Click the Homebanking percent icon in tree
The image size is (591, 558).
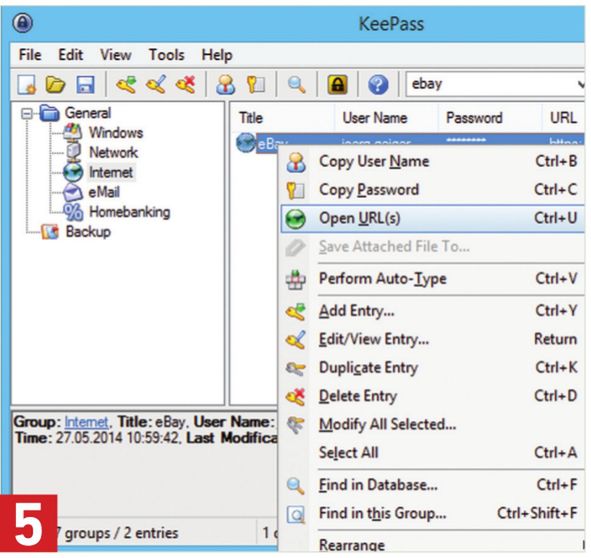[x=73, y=212]
